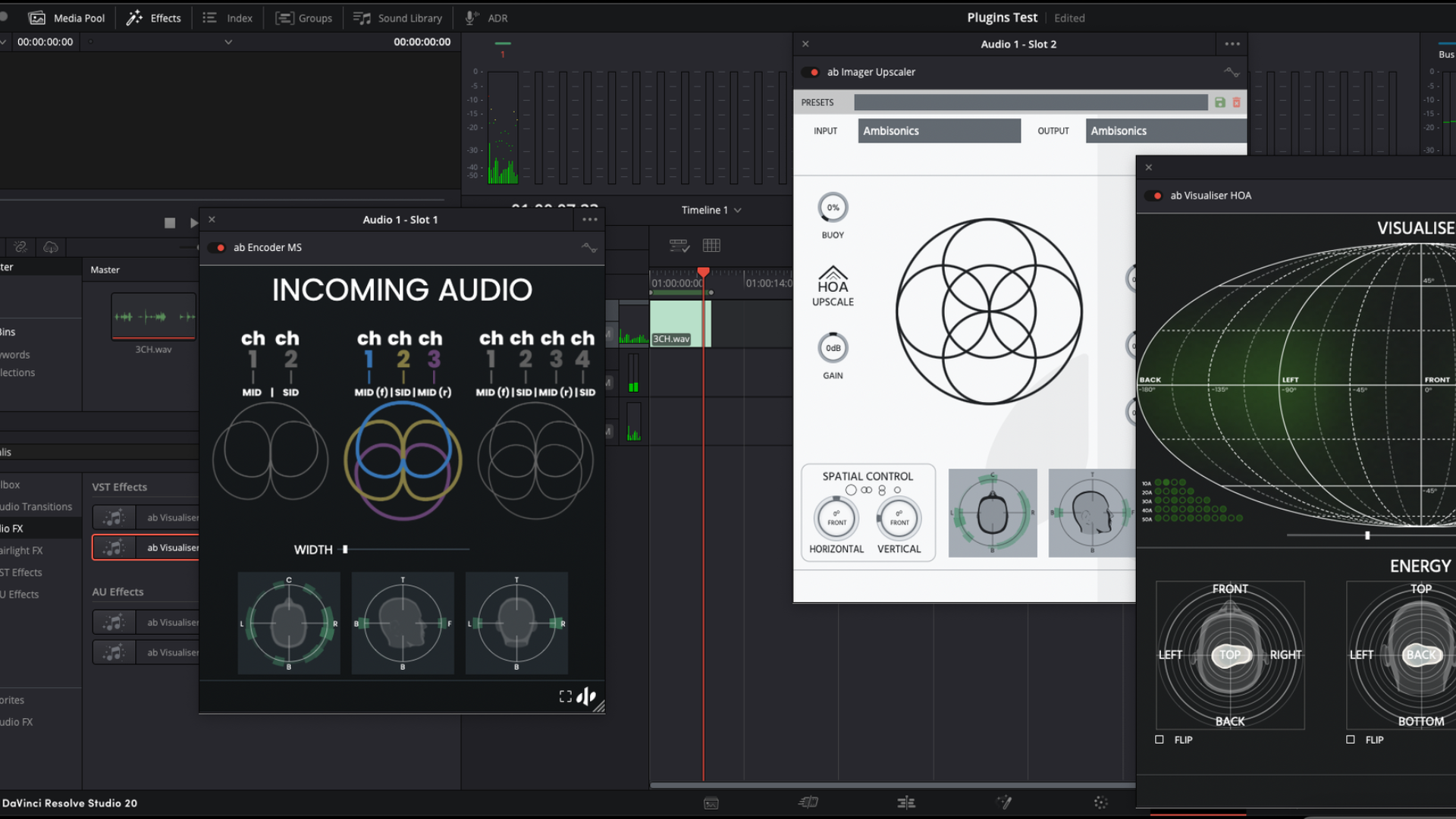Click the BUOY 0% knob
The image size is (1456, 819).
click(x=833, y=208)
